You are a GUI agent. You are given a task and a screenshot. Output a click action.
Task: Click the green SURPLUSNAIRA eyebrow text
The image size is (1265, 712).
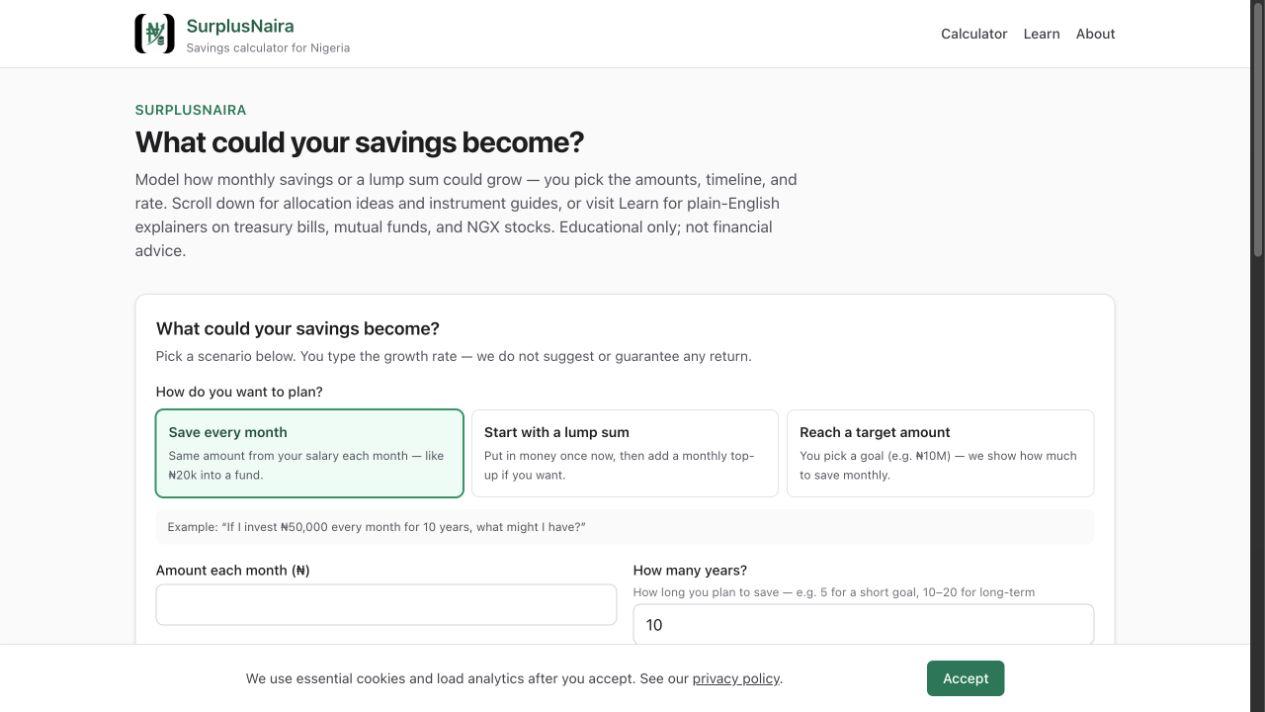(x=191, y=110)
